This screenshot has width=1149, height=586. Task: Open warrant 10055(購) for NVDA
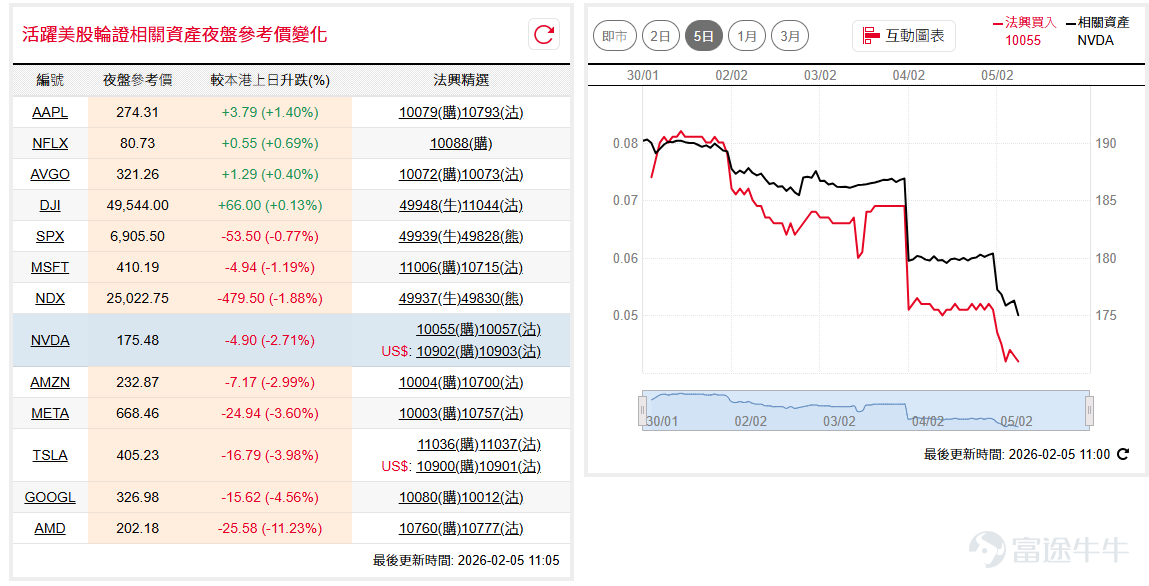(x=447, y=330)
